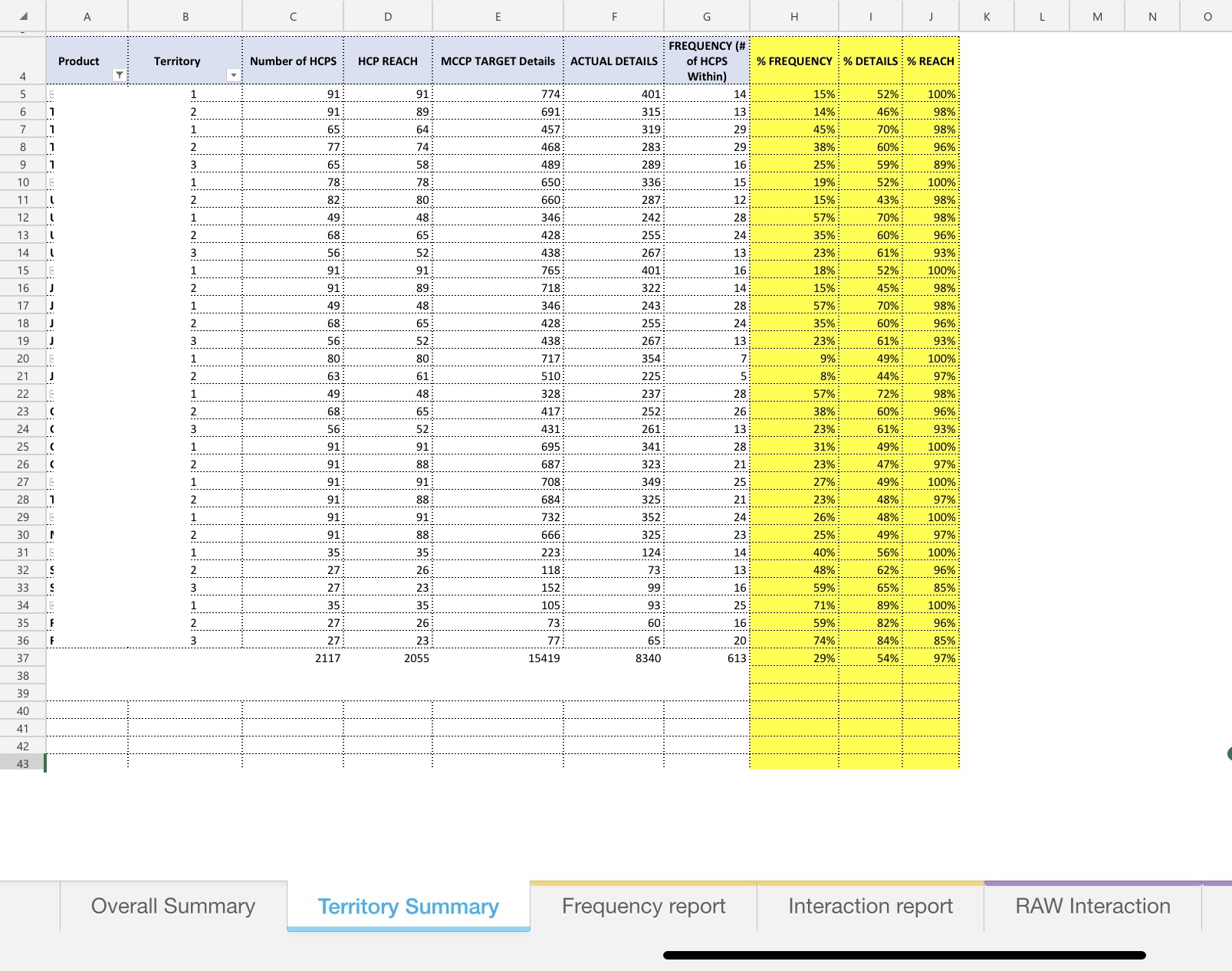Select the % DETAILS cell showing 89%
This screenshot has height=971, width=1232.
(871, 605)
